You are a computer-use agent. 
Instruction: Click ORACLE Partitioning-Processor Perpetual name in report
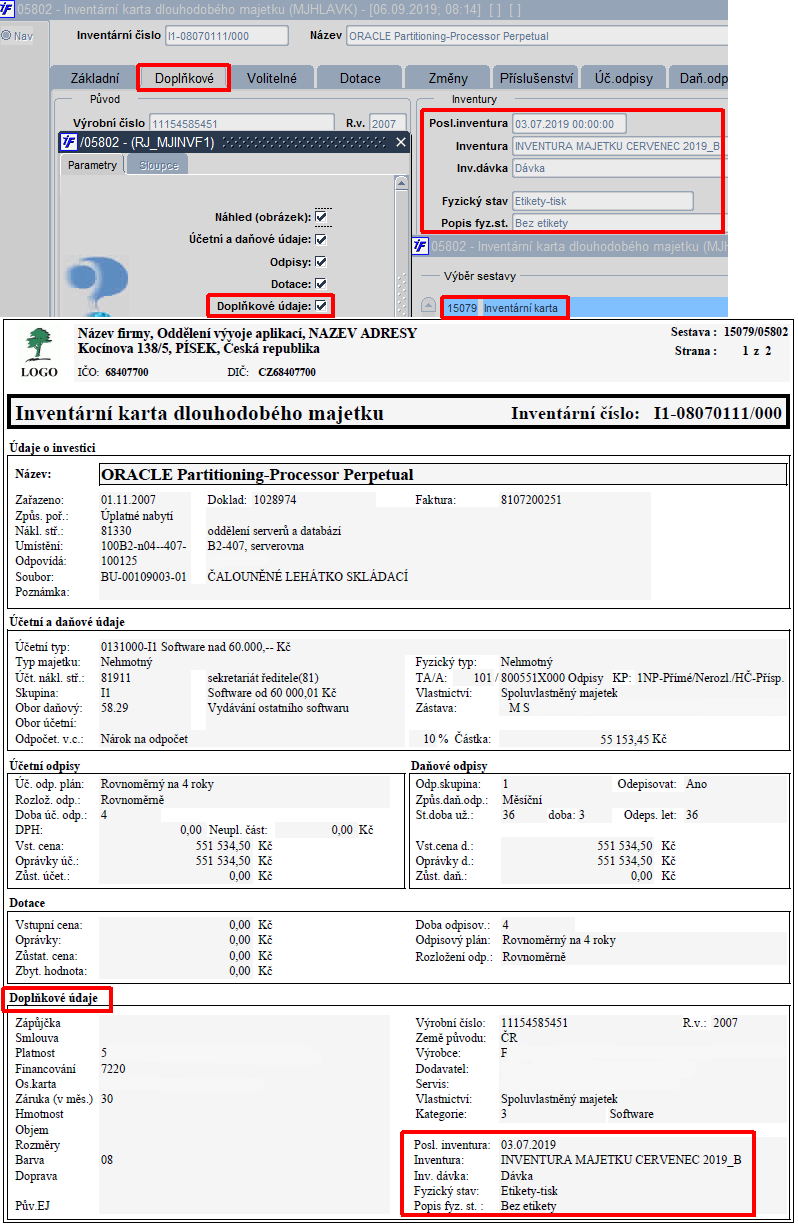pyautogui.click(x=258, y=475)
